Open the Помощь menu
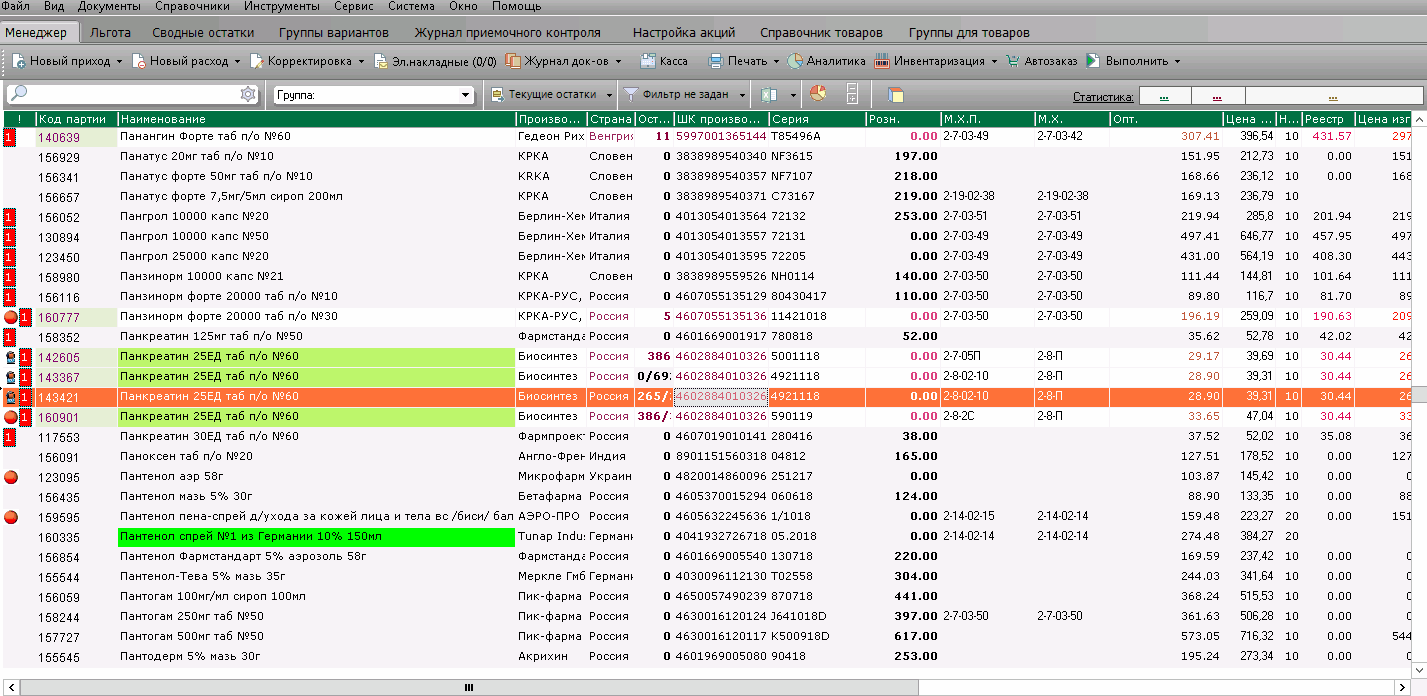This screenshot has width=1427, height=696. 517,6
